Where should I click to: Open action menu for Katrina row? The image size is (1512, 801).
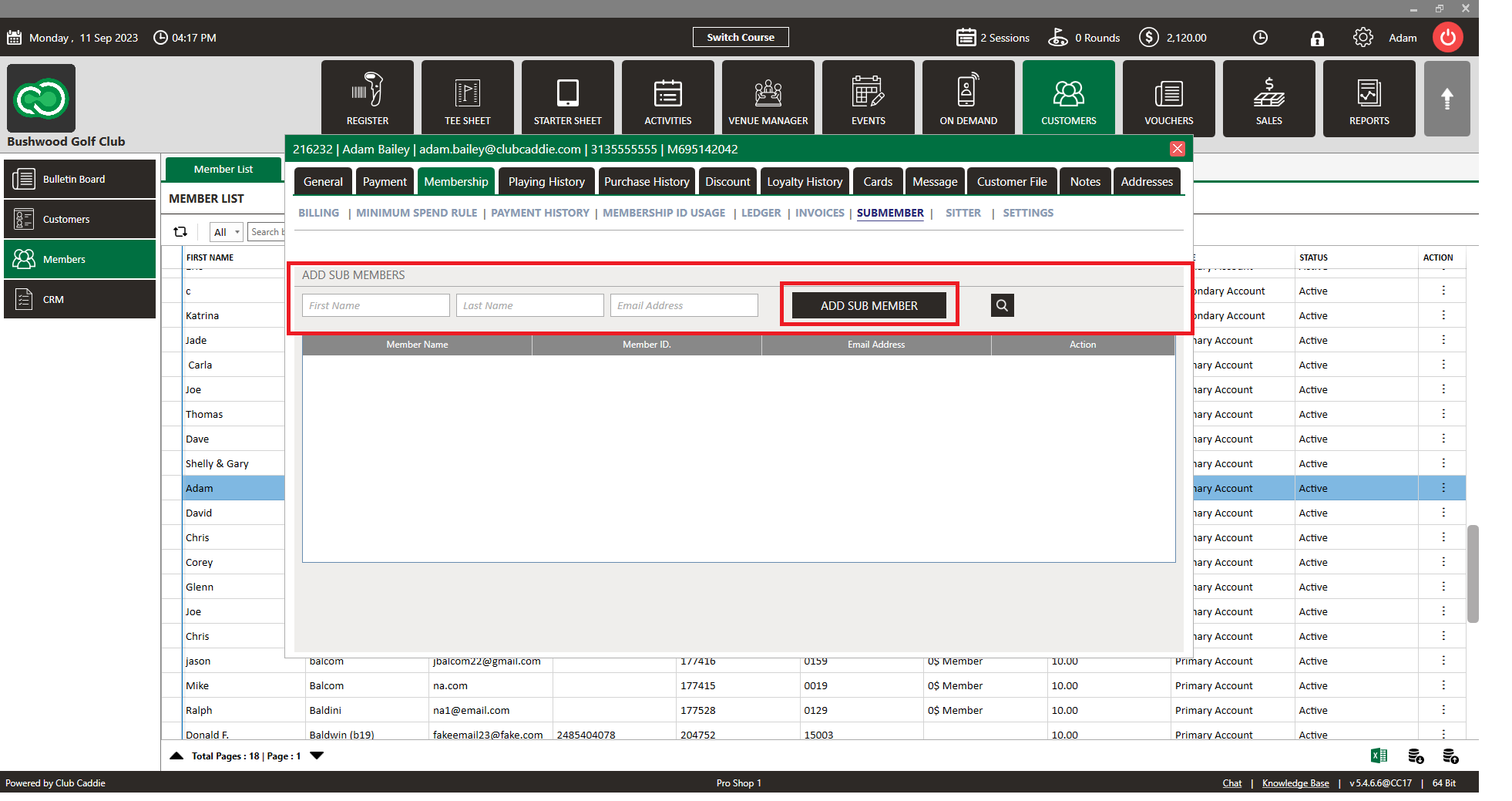click(x=1443, y=315)
